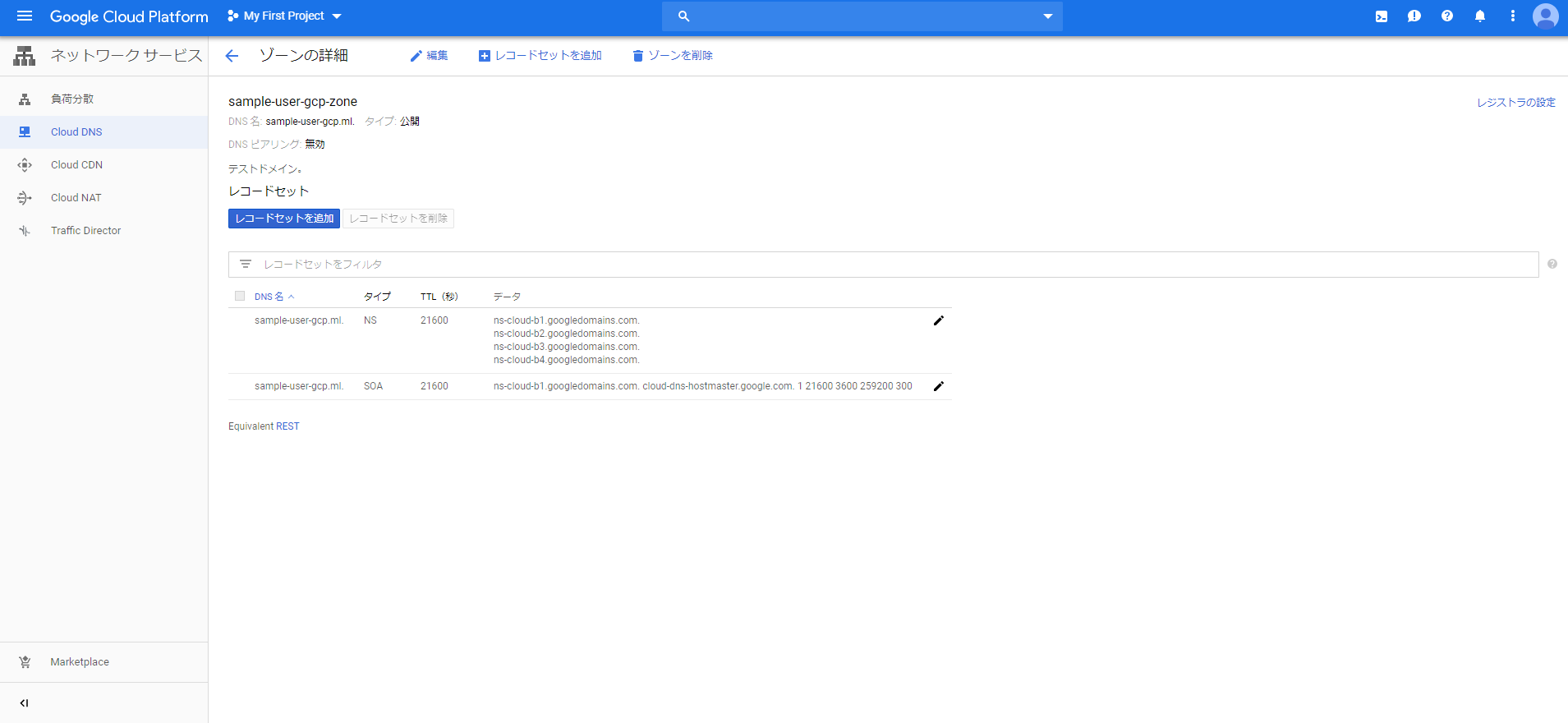Expand the search bar dropdown arrow
This screenshot has width=1568, height=723.
click(1048, 16)
